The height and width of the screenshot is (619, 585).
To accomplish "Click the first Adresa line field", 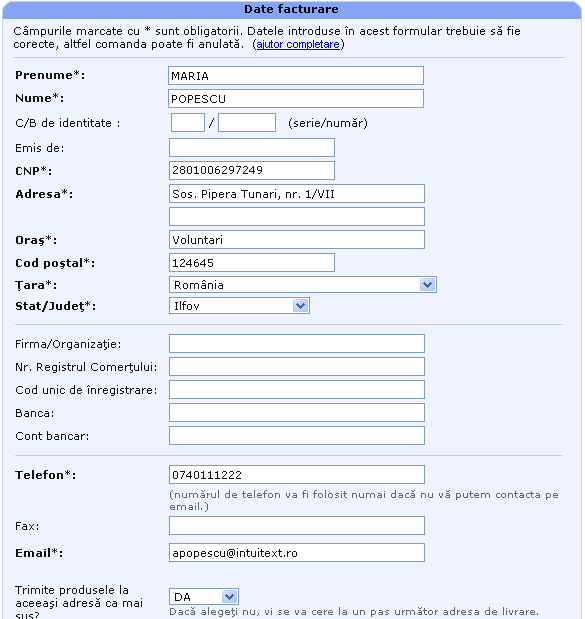I will click(x=297, y=194).
